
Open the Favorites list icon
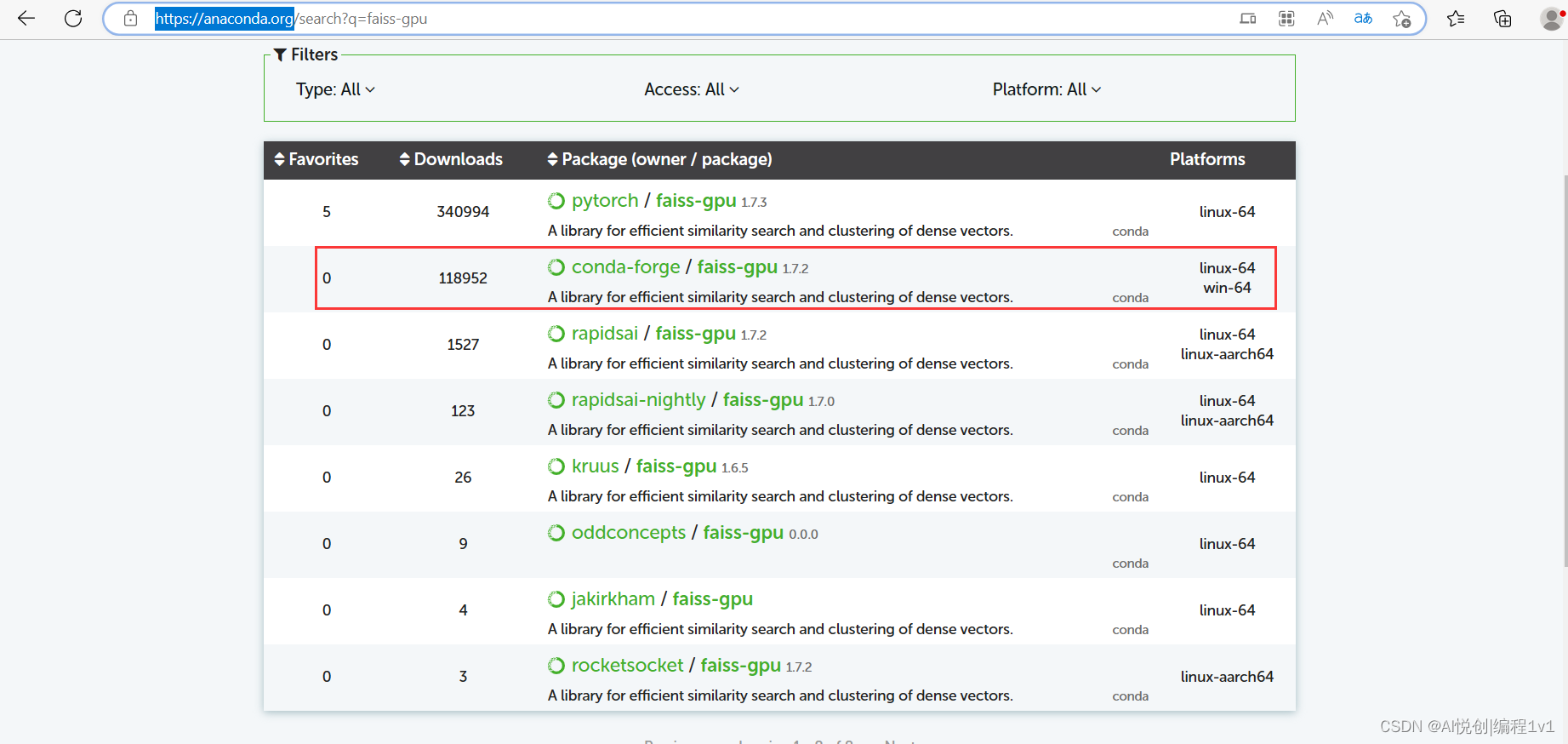click(1456, 18)
